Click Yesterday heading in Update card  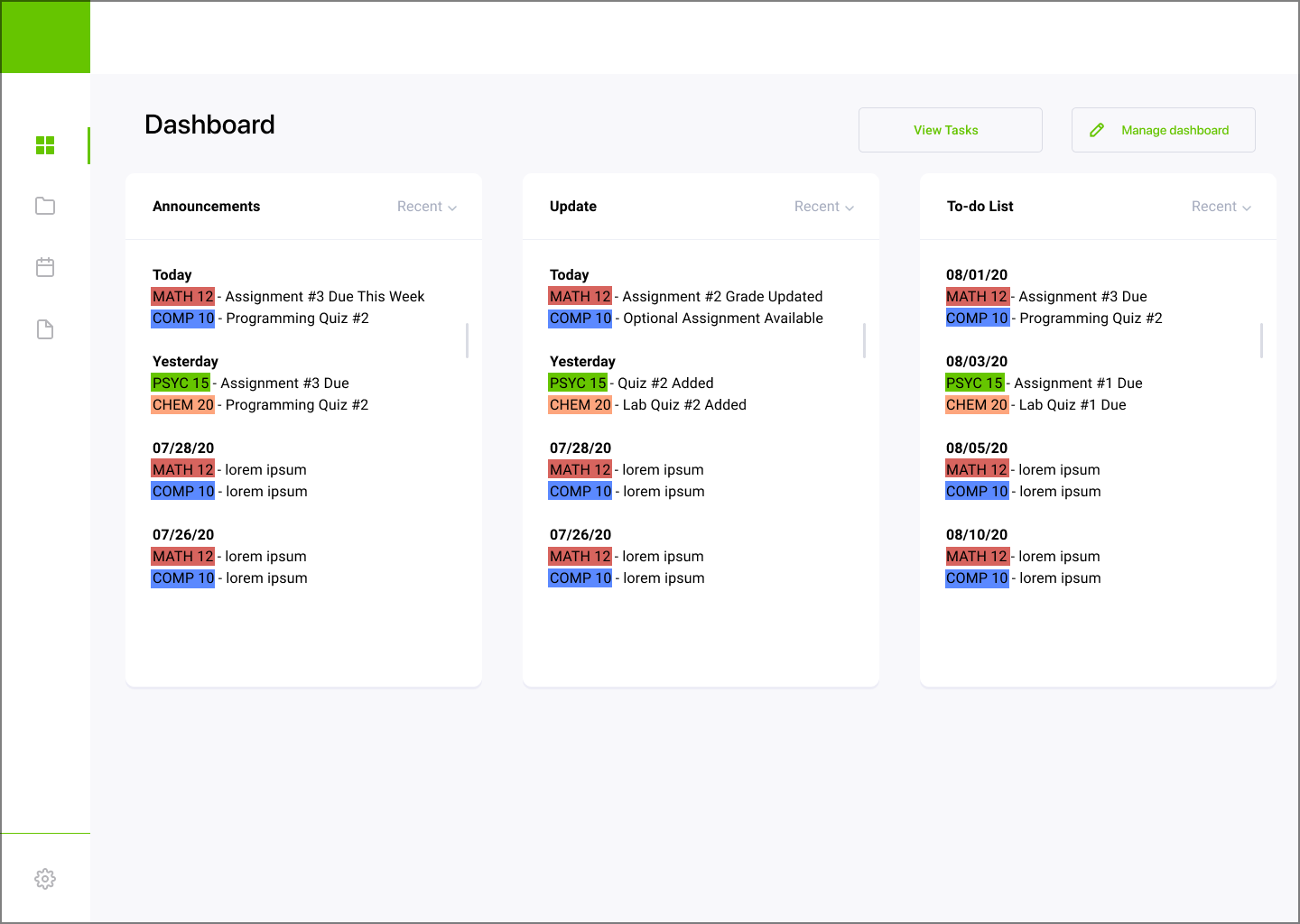point(582,362)
